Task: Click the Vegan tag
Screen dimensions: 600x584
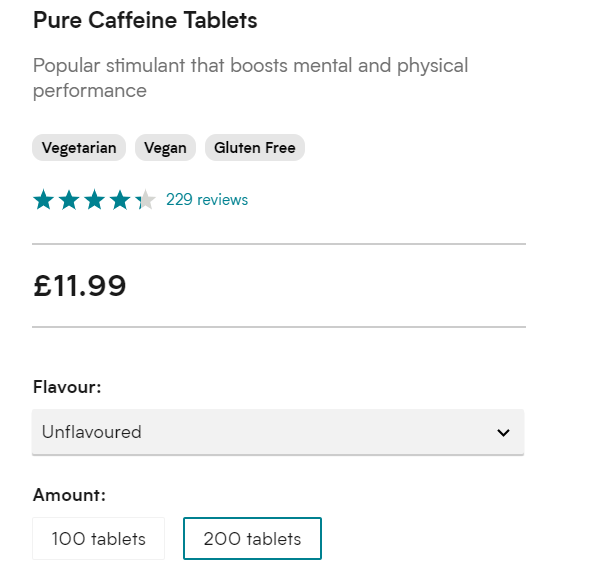Action: click(x=165, y=148)
